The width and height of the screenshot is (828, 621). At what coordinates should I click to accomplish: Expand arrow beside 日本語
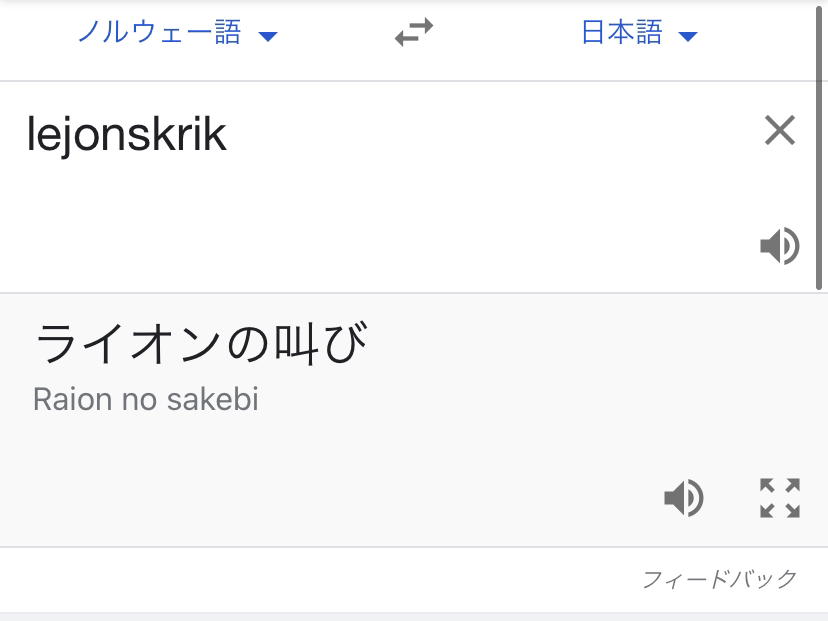[x=687, y=37]
